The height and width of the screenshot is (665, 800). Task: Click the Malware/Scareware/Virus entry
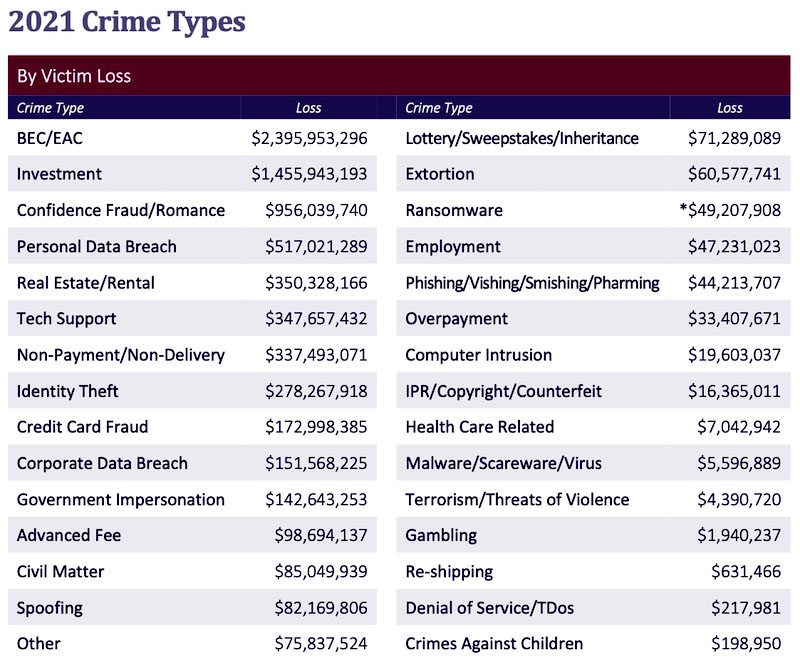[503, 463]
